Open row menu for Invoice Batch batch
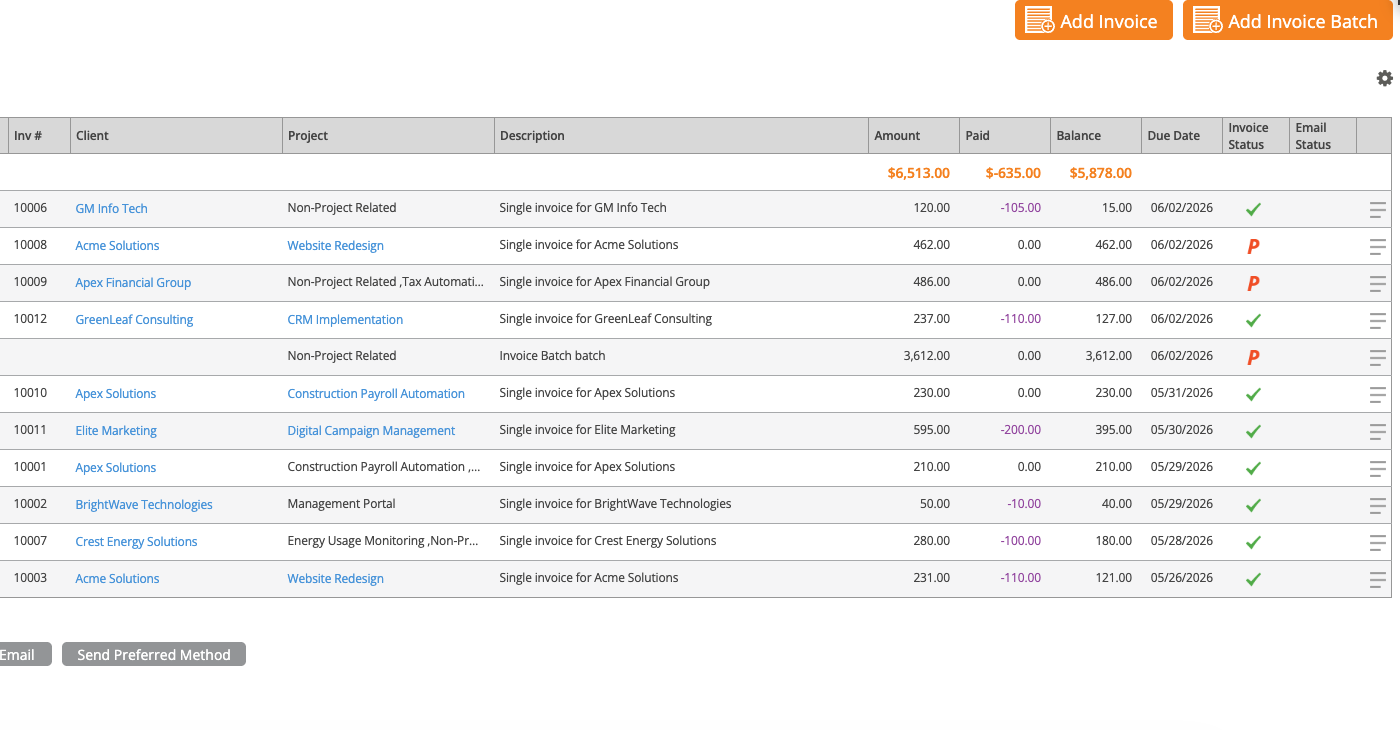 tap(1378, 357)
